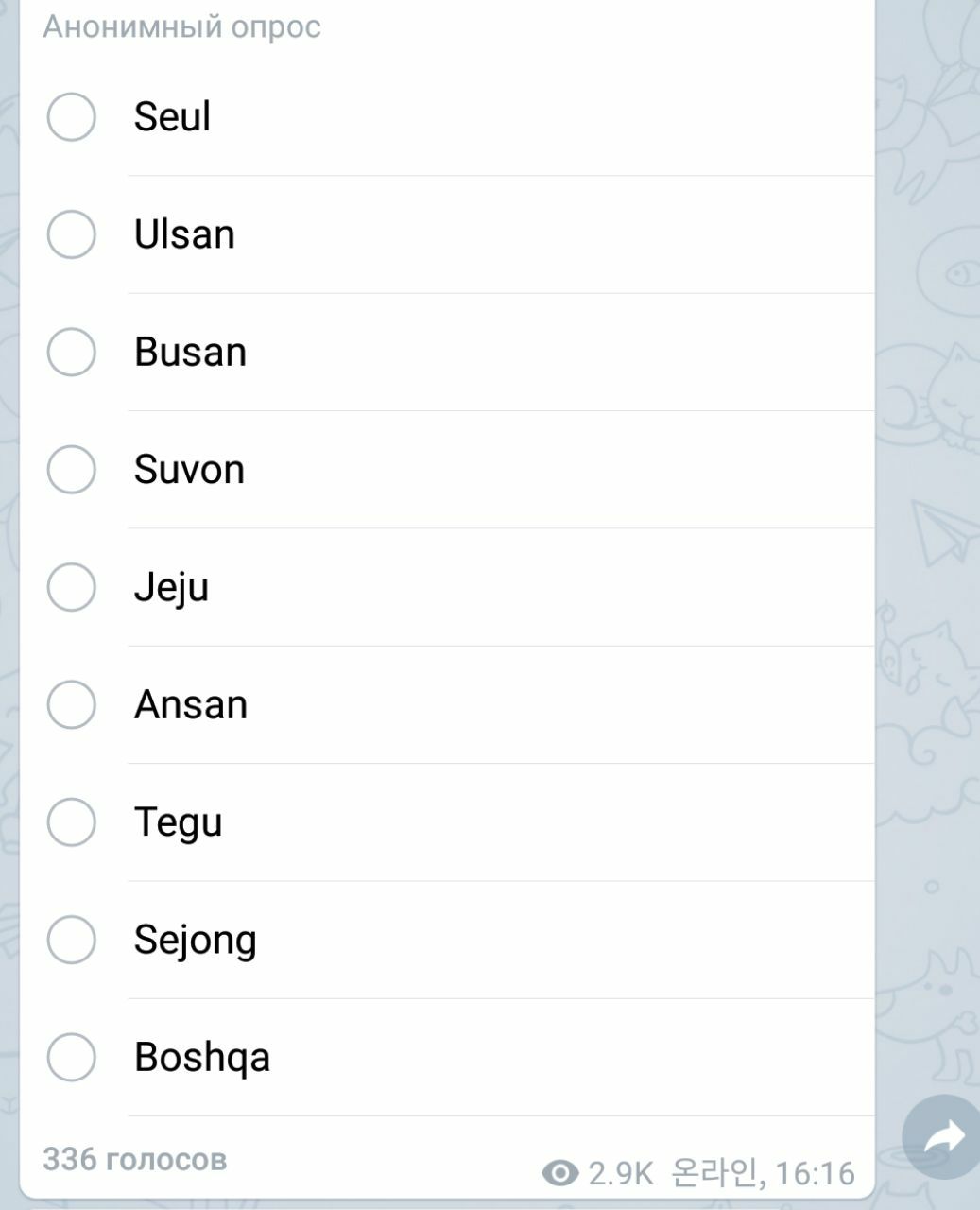The width and height of the screenshot is (980, 1210).
Task: Click the Boshqa option text
Action: pyautogui.click(x=202, y=1058)
